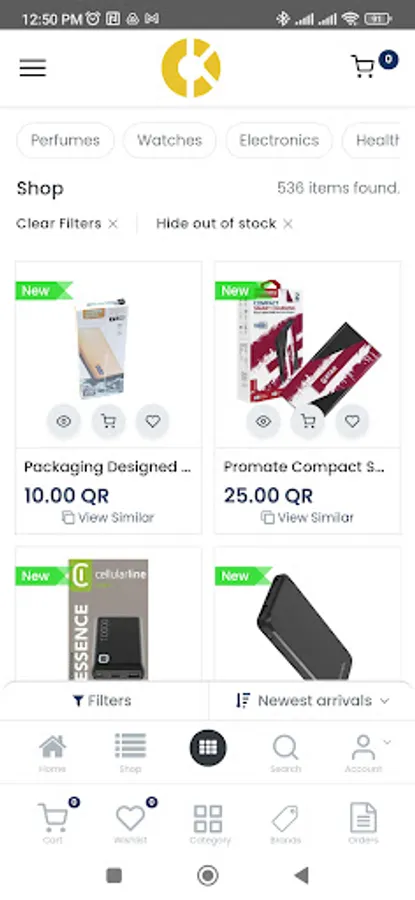Go to Wishlist in bottom navigation
Image resolution: width=415 pixels, height=900 pixels.
click(131, 823)
